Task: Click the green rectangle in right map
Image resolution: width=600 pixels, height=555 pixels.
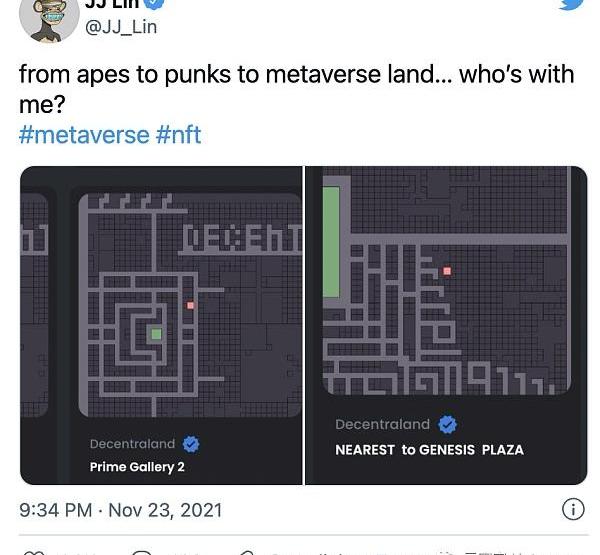Action: coord(331,242)
